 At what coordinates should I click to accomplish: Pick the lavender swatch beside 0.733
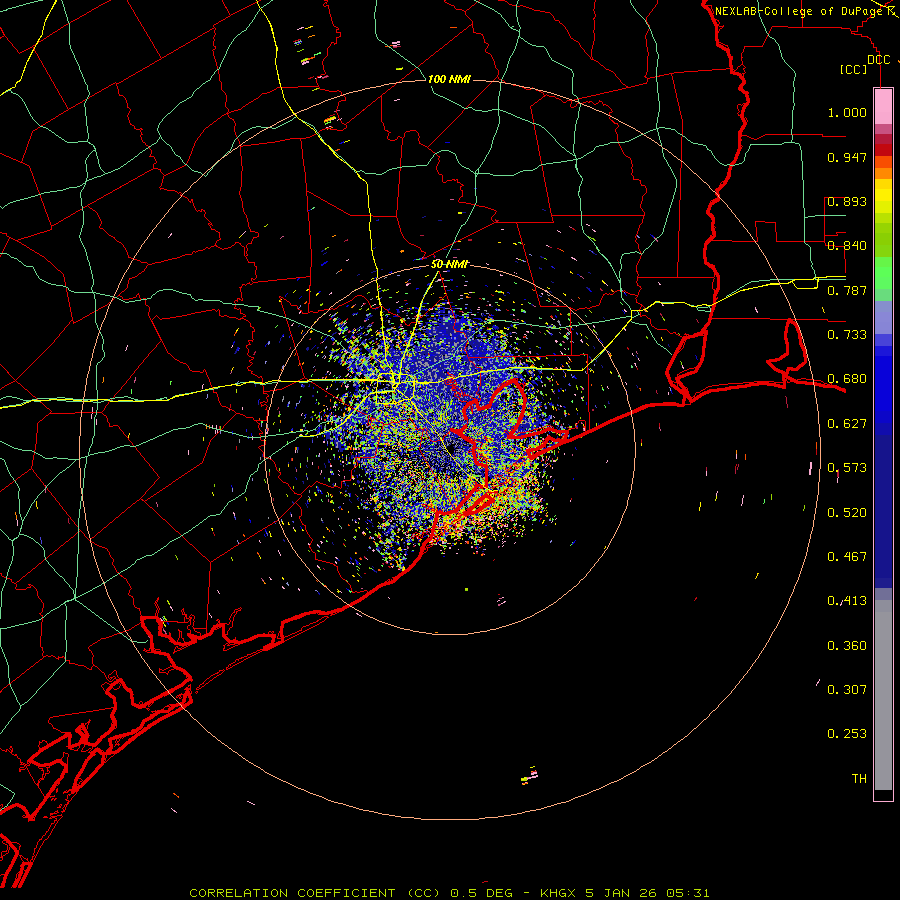click(x=883, y=318)
